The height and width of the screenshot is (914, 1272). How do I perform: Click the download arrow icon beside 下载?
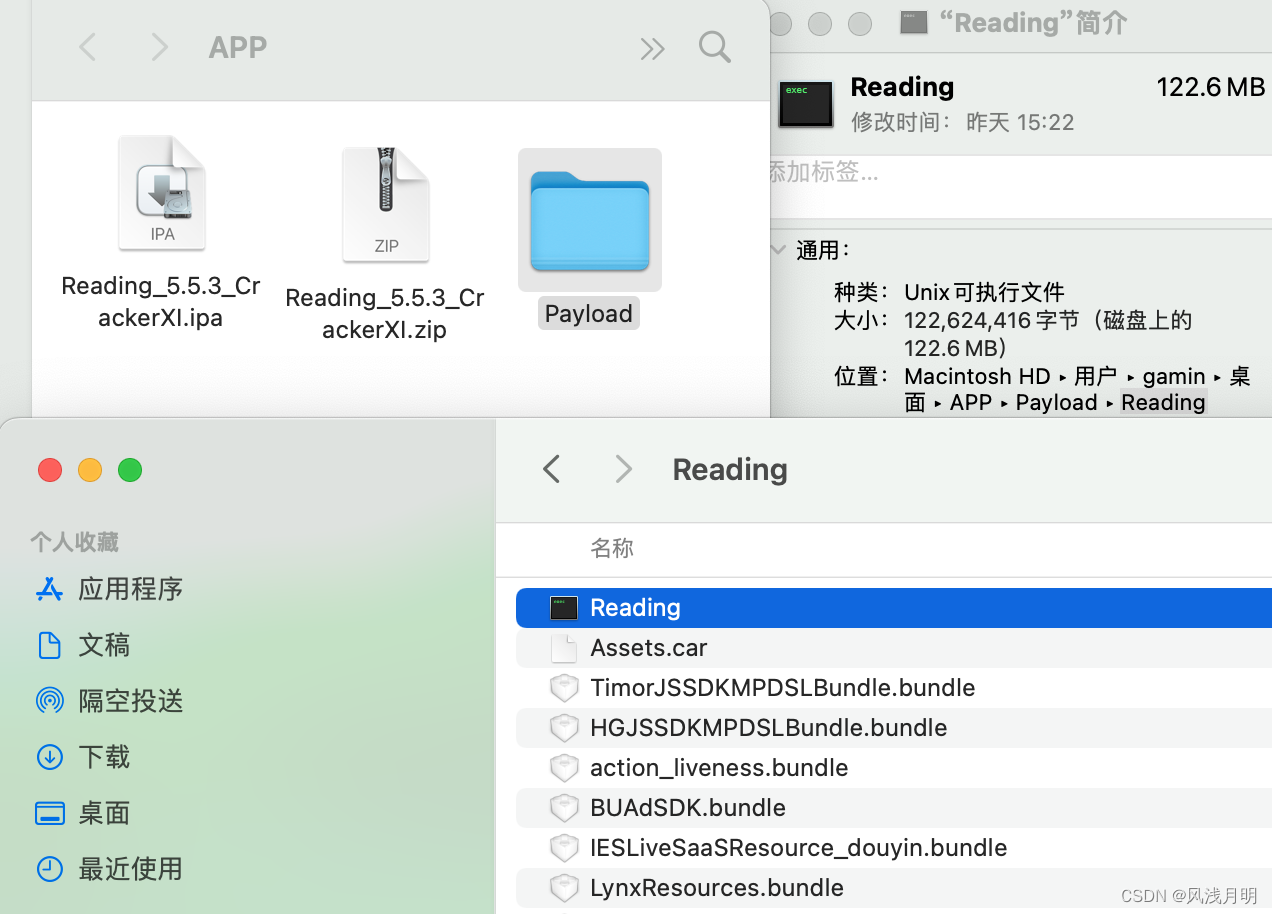coord(50,757)
